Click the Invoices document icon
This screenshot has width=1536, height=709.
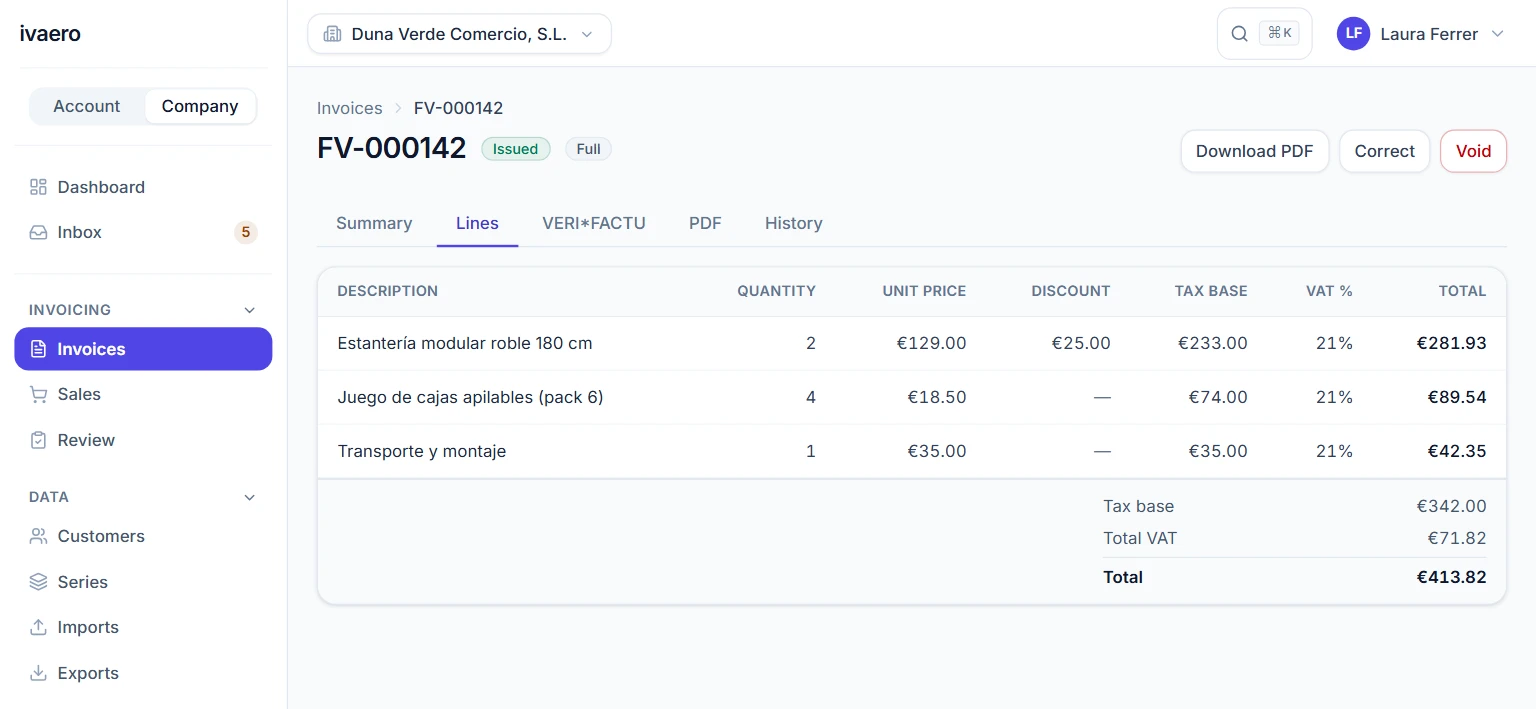pos(38,349)
